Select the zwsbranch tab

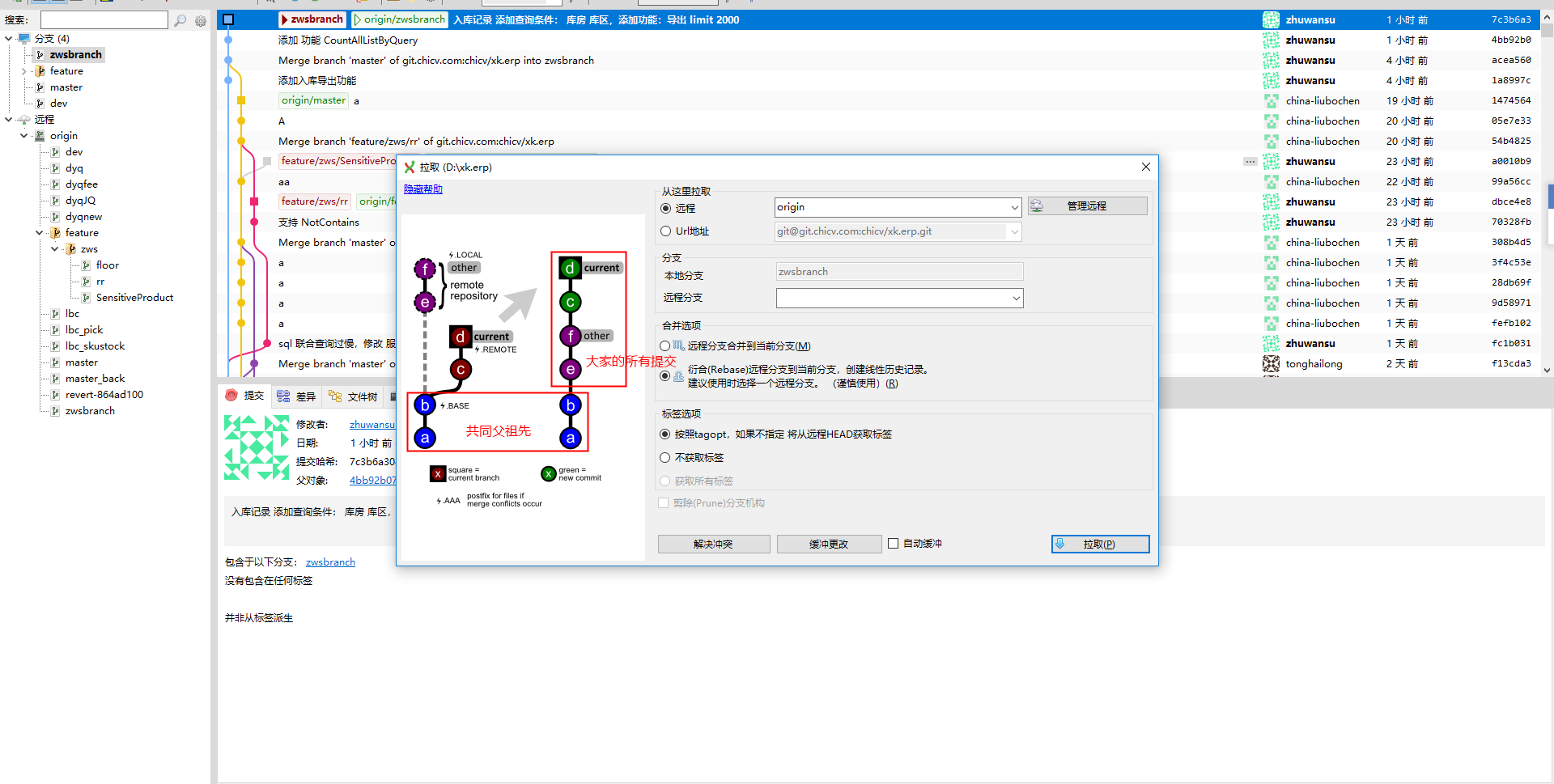312,19
